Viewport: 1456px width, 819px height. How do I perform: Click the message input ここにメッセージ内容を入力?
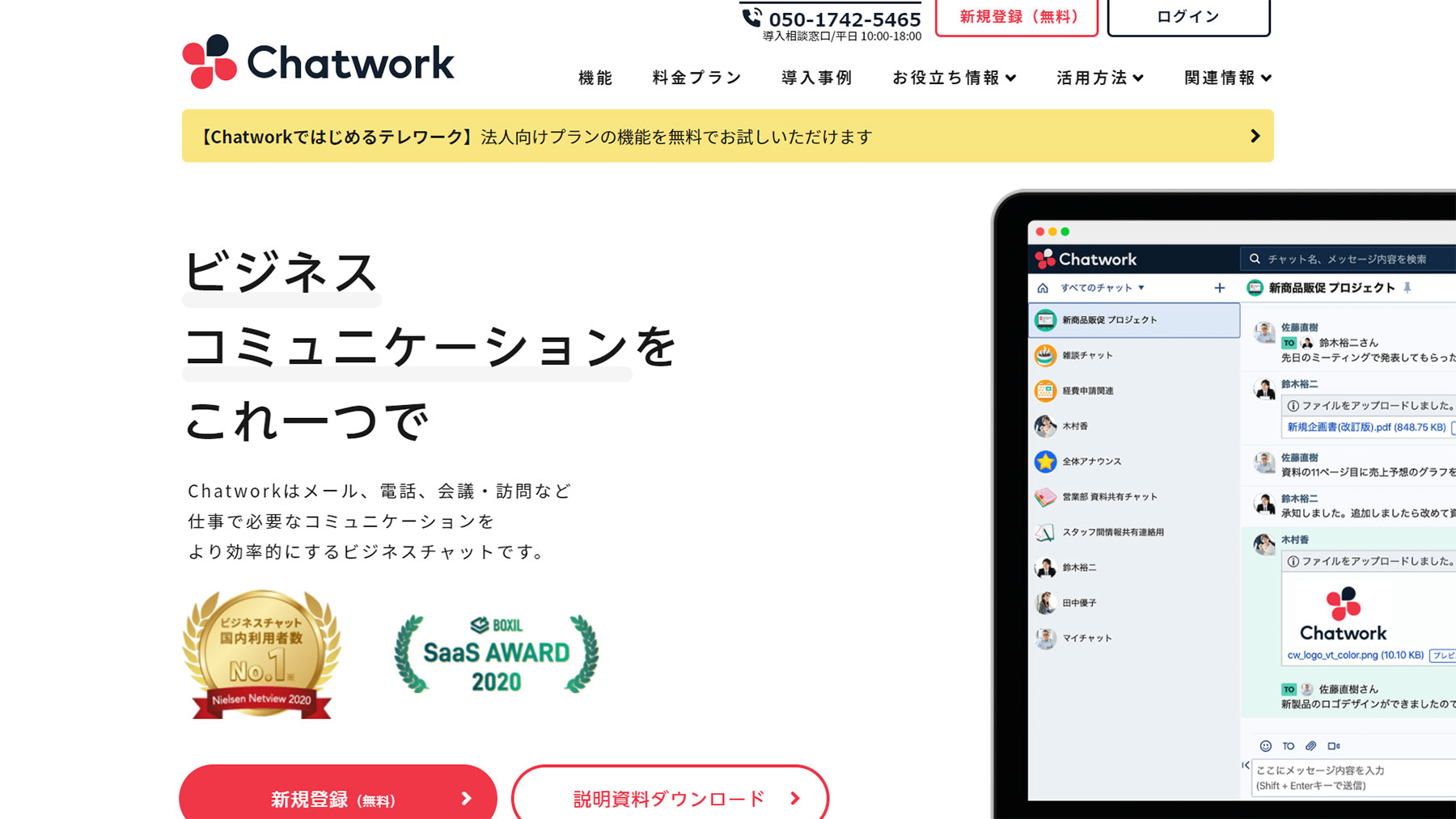pos(1353,778)
